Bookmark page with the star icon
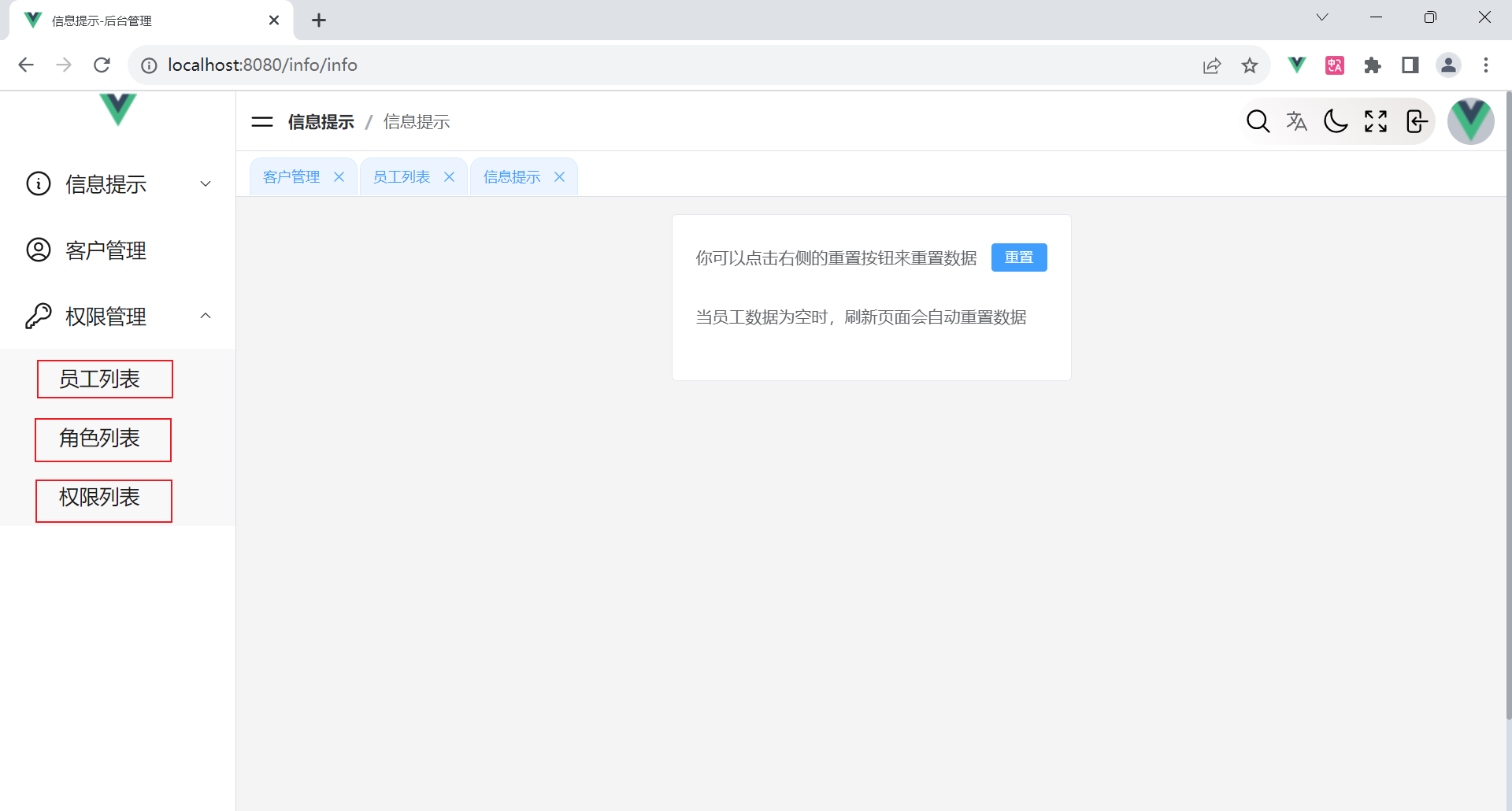1512x811 pixels. pyautogui.click(x=1250, y=65)
